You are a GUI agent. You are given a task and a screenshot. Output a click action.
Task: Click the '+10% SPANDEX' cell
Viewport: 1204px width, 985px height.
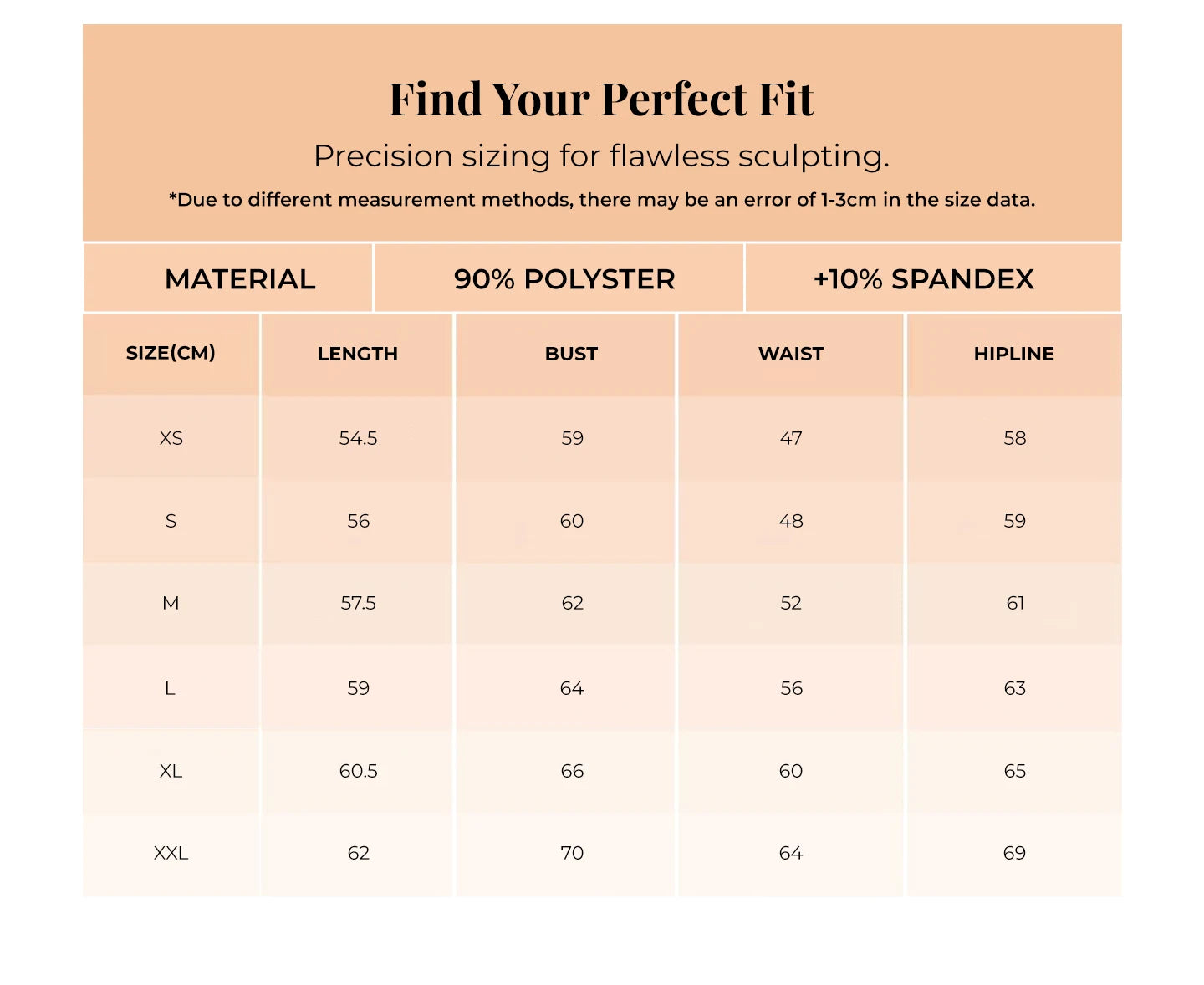924,279
